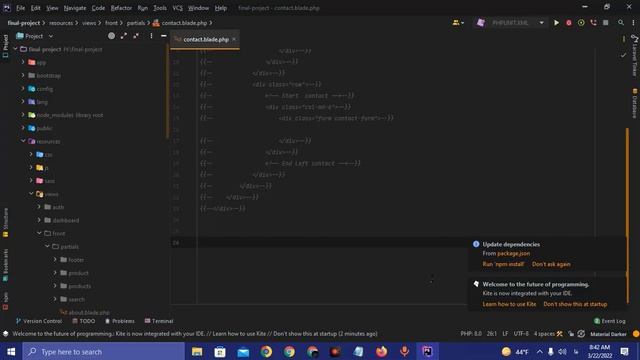Image resolution: width=640 pixels, height=360 pixels.
Task: Start listening for PHP debug connections phone icon
Action: pyautogui.click(x=593, y=23)
